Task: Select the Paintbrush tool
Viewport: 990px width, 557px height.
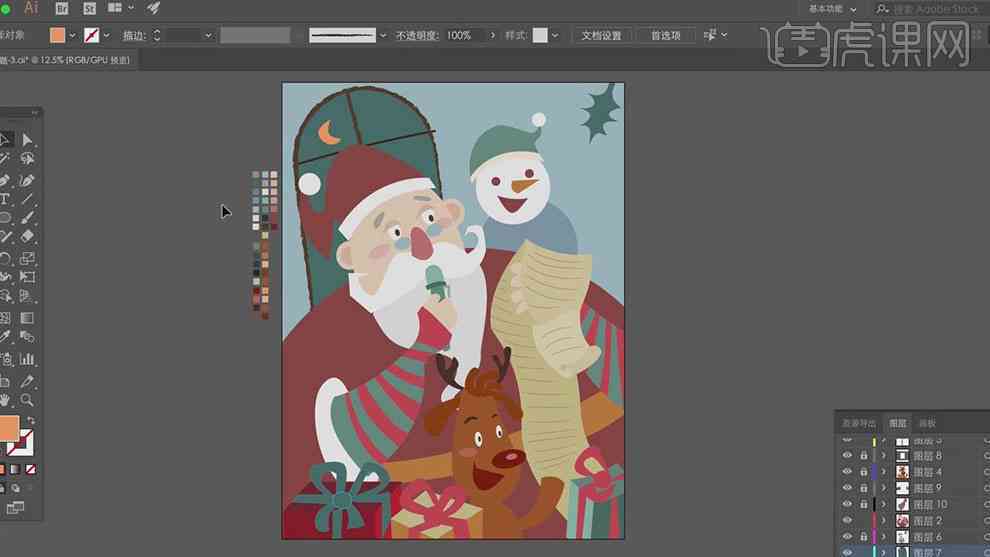Action: [27, 218]
